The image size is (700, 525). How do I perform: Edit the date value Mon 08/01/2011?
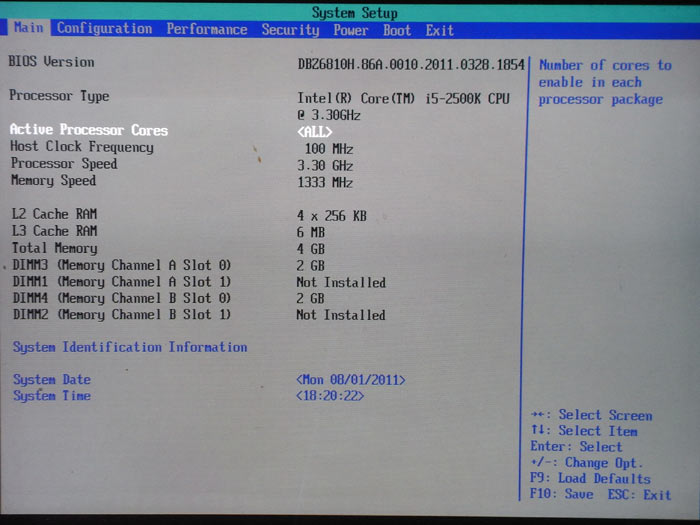coord(351,380)
